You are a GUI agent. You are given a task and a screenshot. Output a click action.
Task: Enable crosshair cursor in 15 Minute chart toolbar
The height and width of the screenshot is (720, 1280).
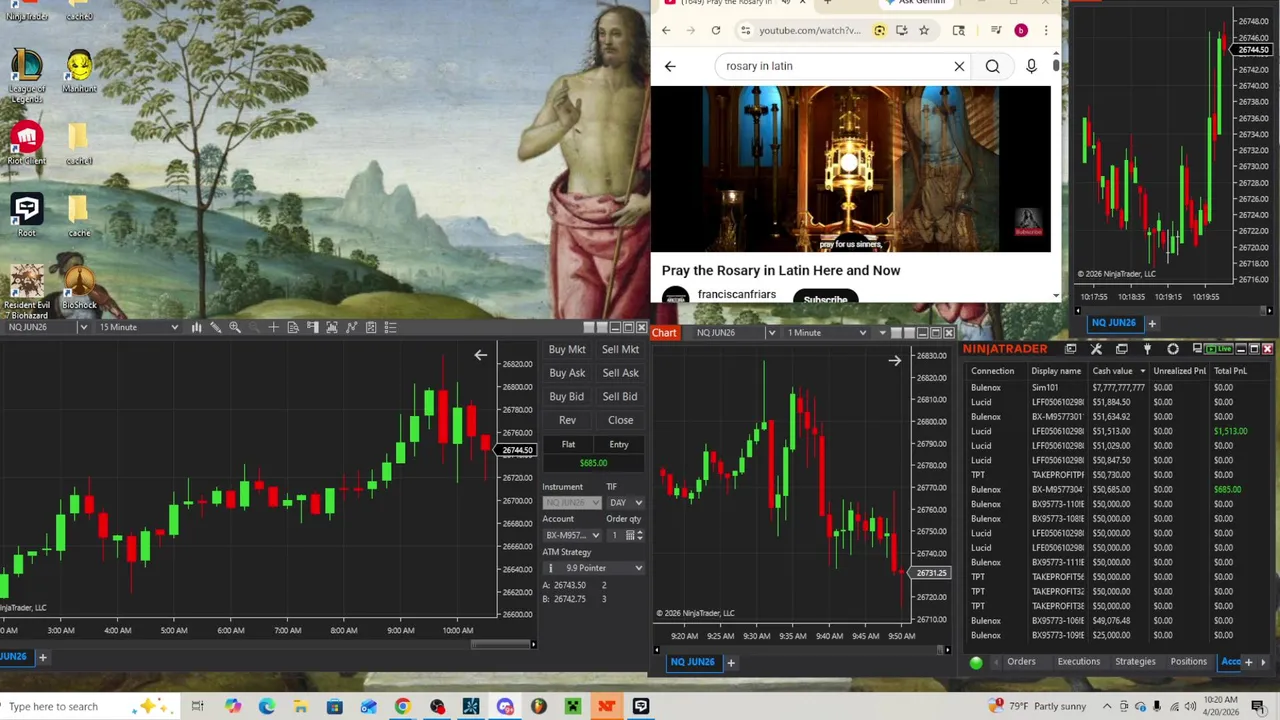274,327
